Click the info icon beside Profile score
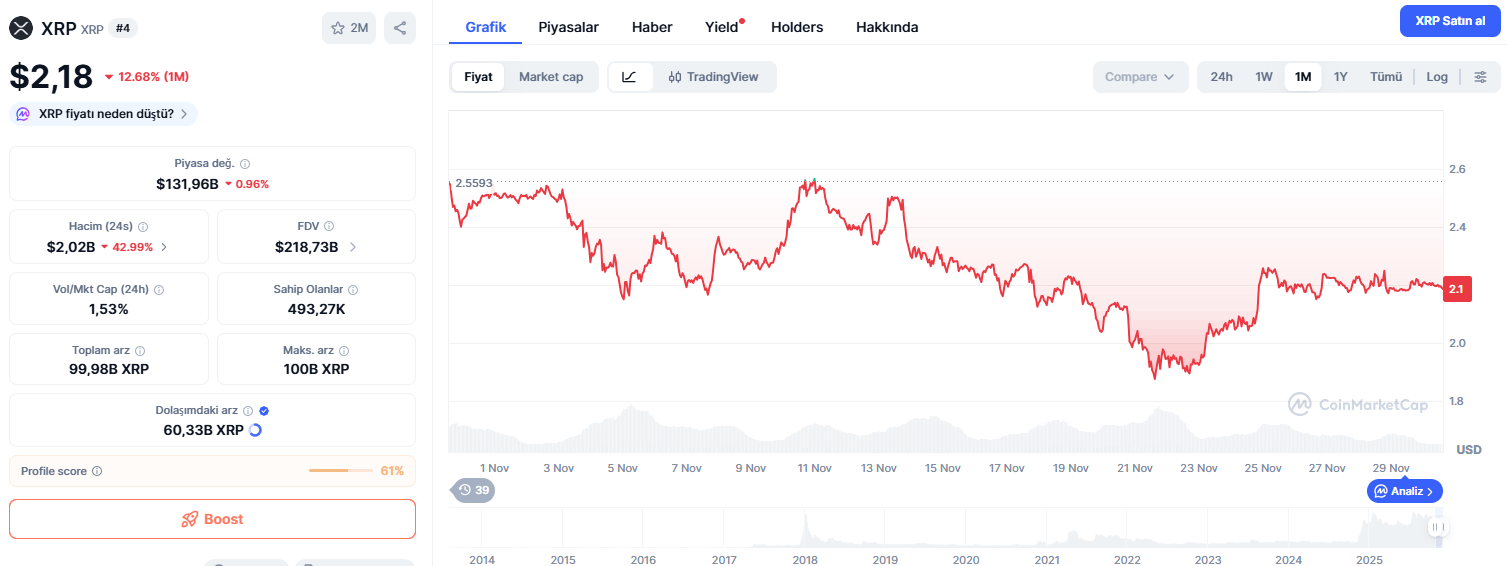The width and height of the screenshot is (1507, 566). pyautogui.click(x=97, y=471)
